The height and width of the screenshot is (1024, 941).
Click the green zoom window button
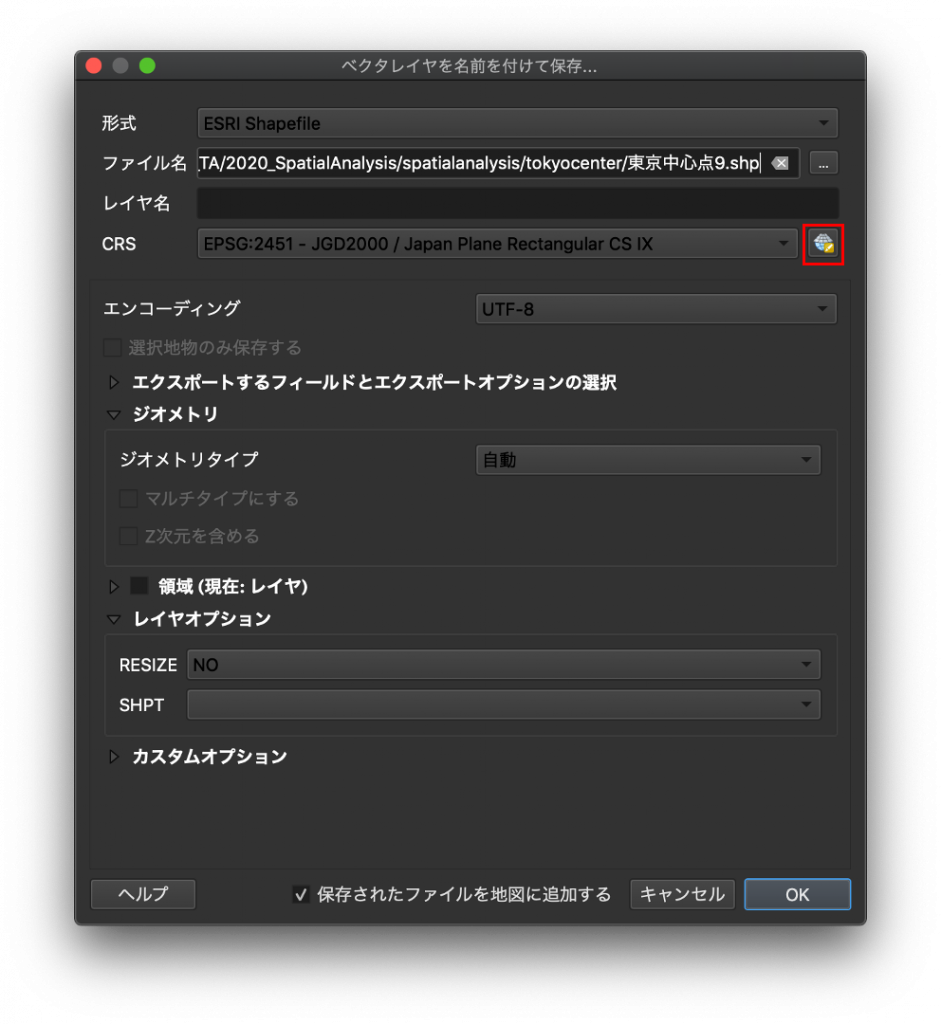coord(148,66)
